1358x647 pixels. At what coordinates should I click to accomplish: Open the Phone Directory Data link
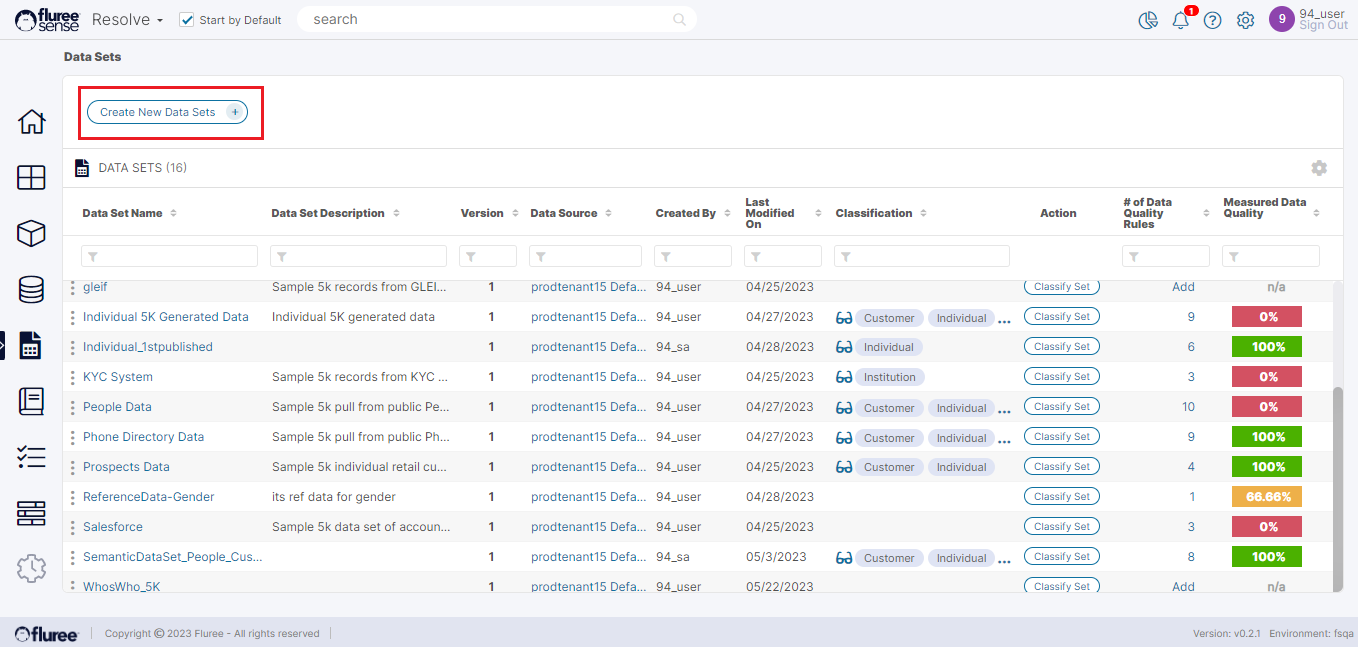tap(143, 437)
